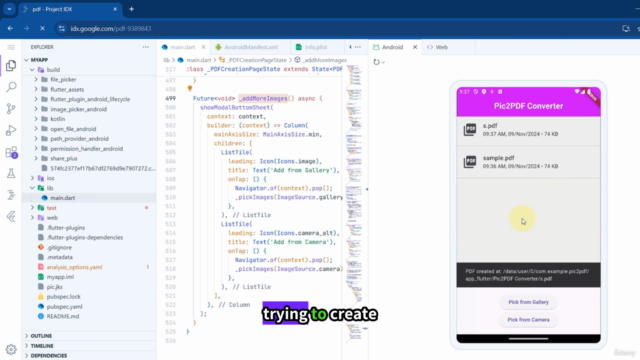Screen dimensions: 640x360
Task: Click the sample.pdf file icon in emulator
Action: click(470, 162)
